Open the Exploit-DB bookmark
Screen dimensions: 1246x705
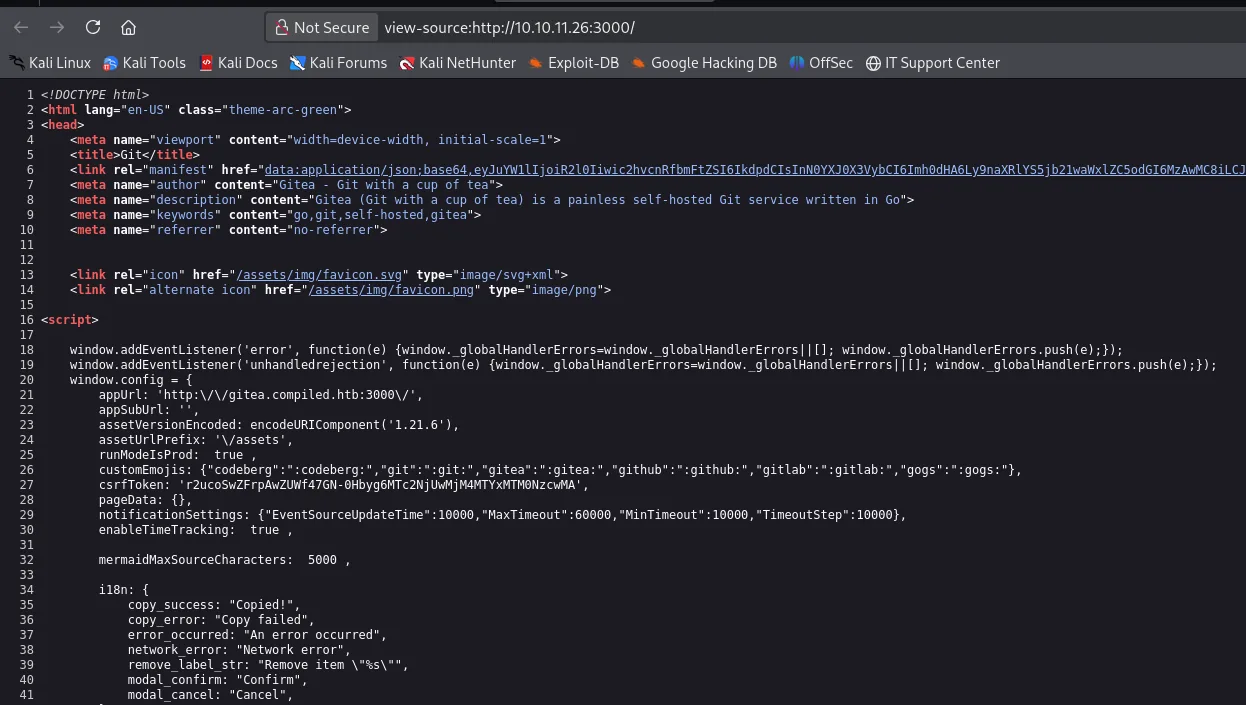point(574,63)
